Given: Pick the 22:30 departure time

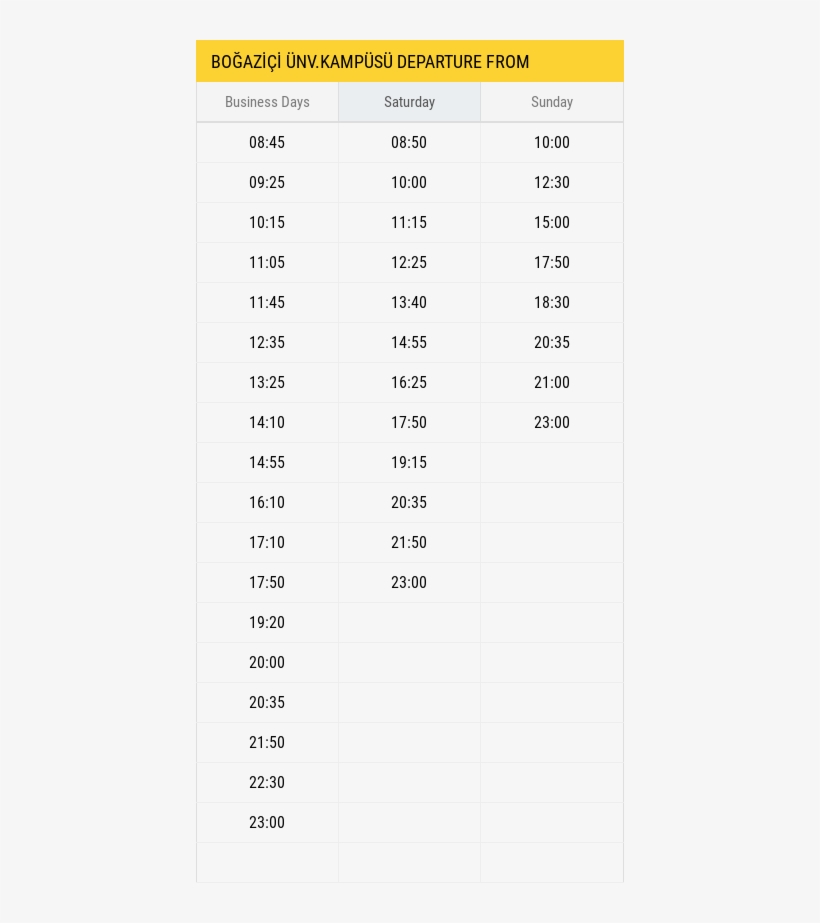Looking at the screenshot, I should click(x=267, y=783).
